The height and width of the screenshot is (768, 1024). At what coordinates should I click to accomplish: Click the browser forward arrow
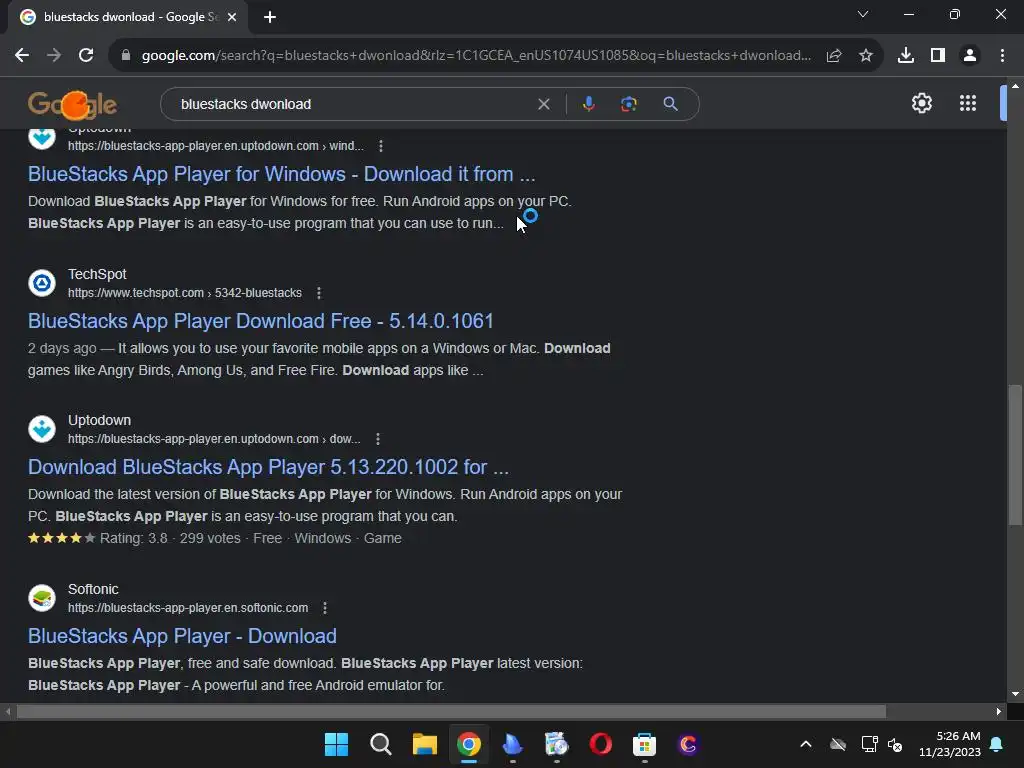(54, 56)
